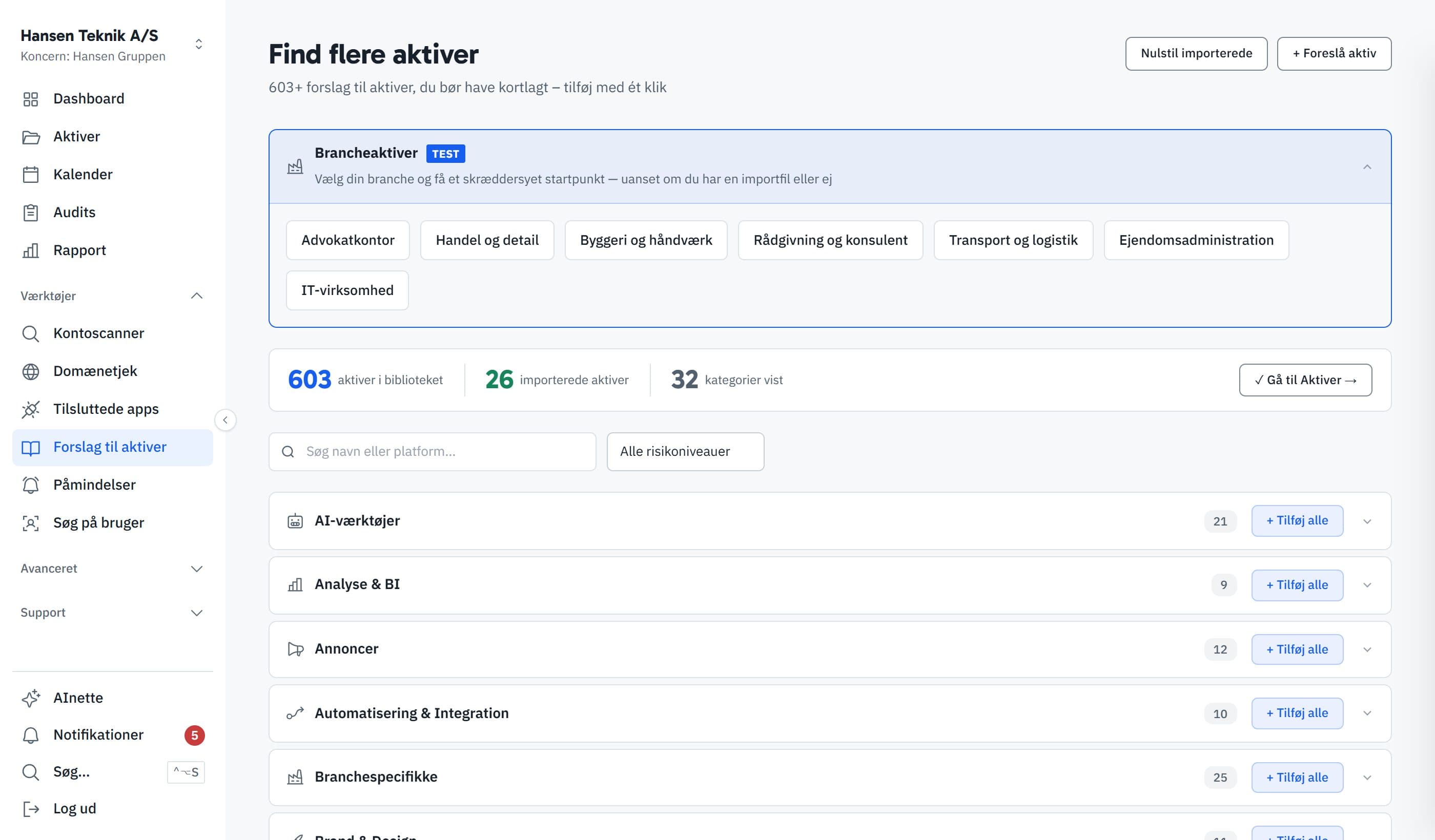The height and width of the screenshot is (840, 1435).
Task: Open the Rapport menu item
Action: click(x=113, y=250)
